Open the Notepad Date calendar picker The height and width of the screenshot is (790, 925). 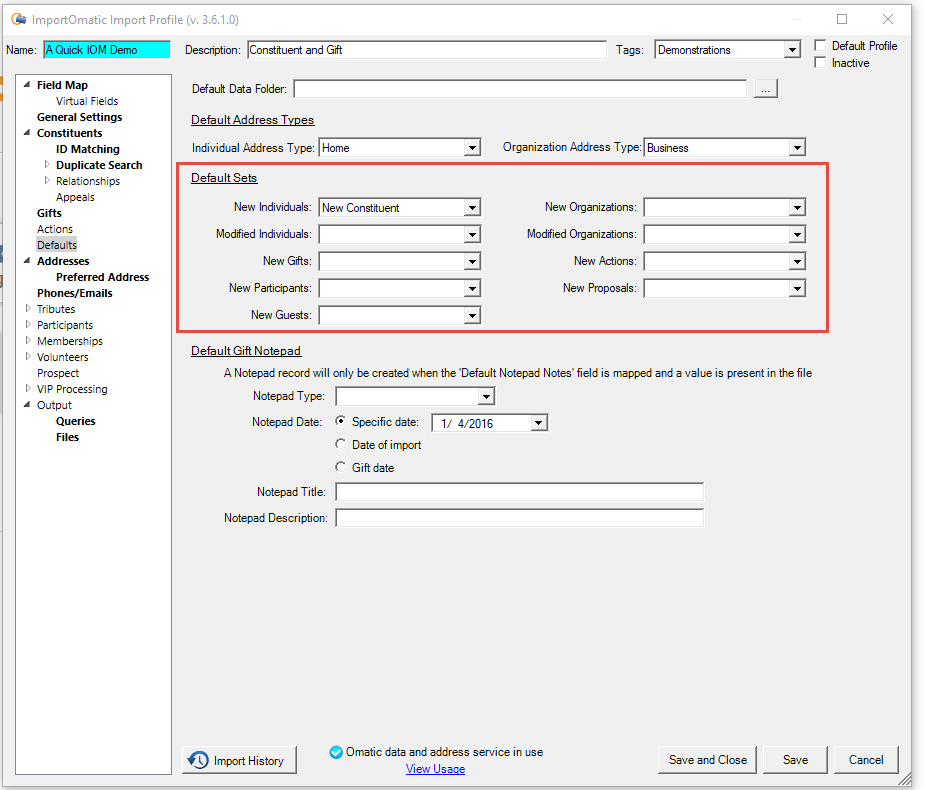(538, 422)
